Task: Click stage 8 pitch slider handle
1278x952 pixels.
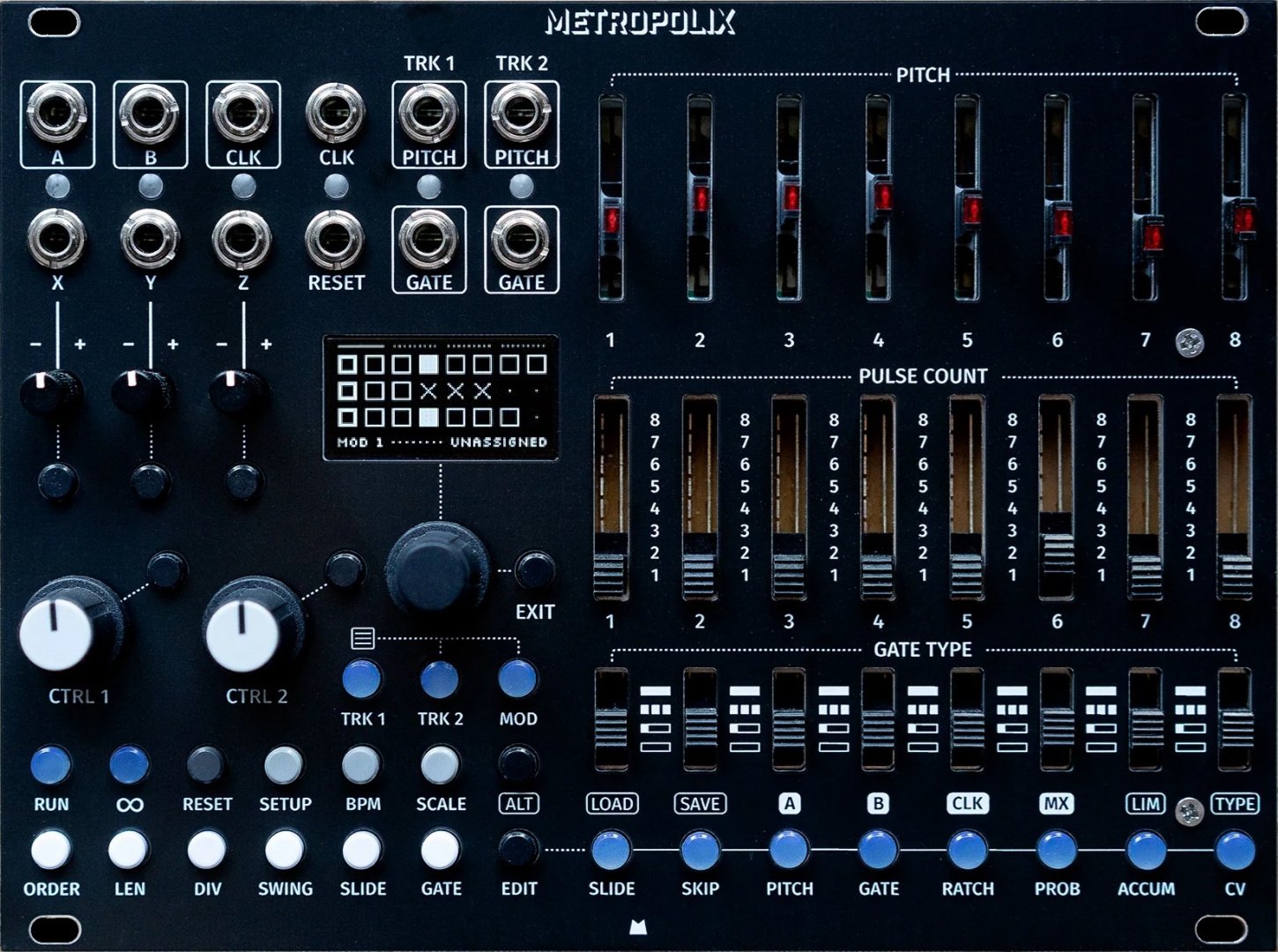Action: pos(1243,220)
